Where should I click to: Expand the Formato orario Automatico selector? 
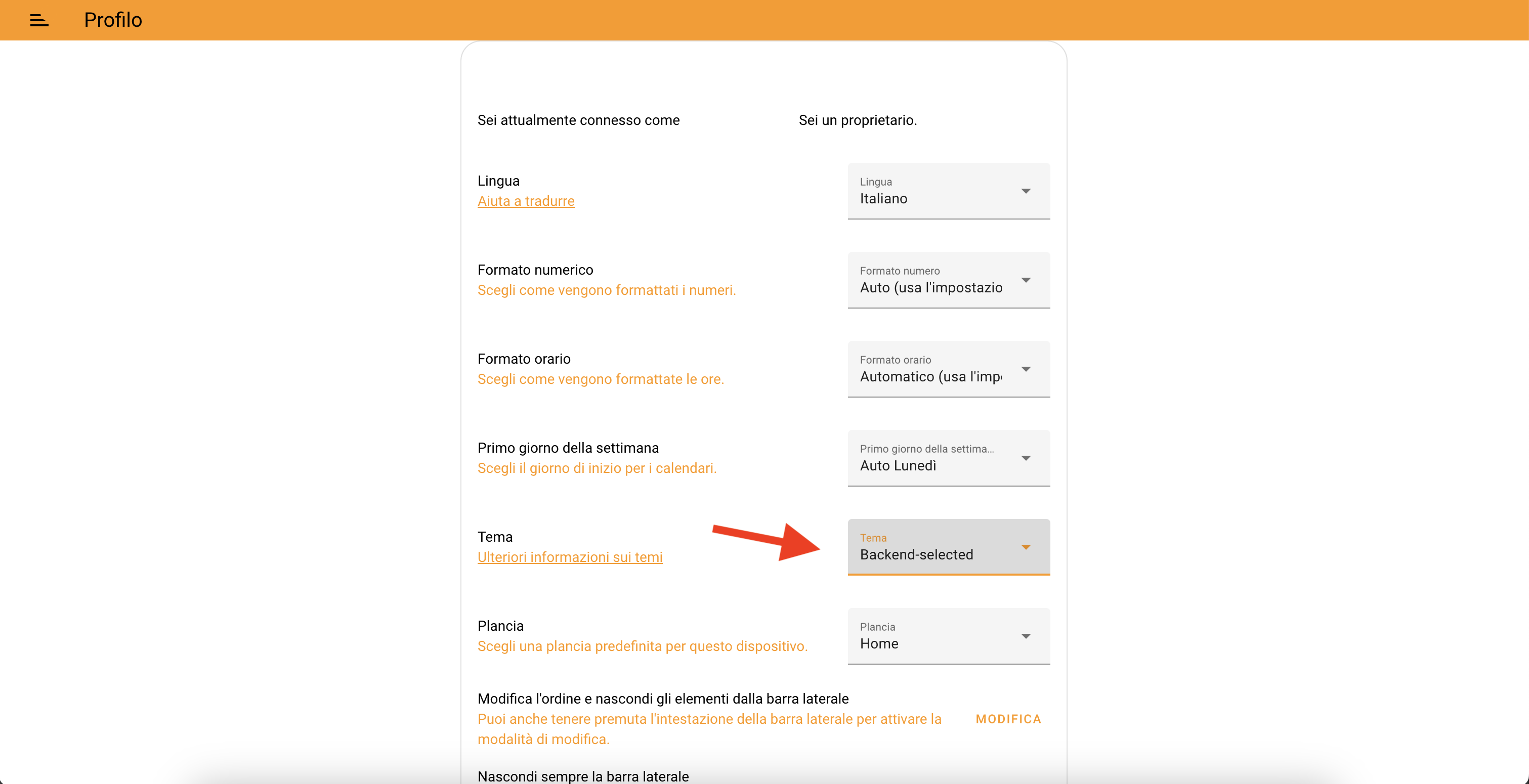coord(949,369)
